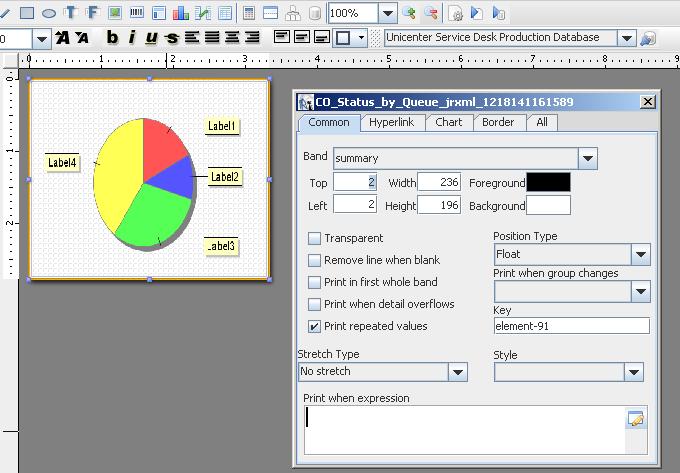This screenshot has height=473, width=680.
Task: Switch to the Chart tab
Action: tap(449, 123)
